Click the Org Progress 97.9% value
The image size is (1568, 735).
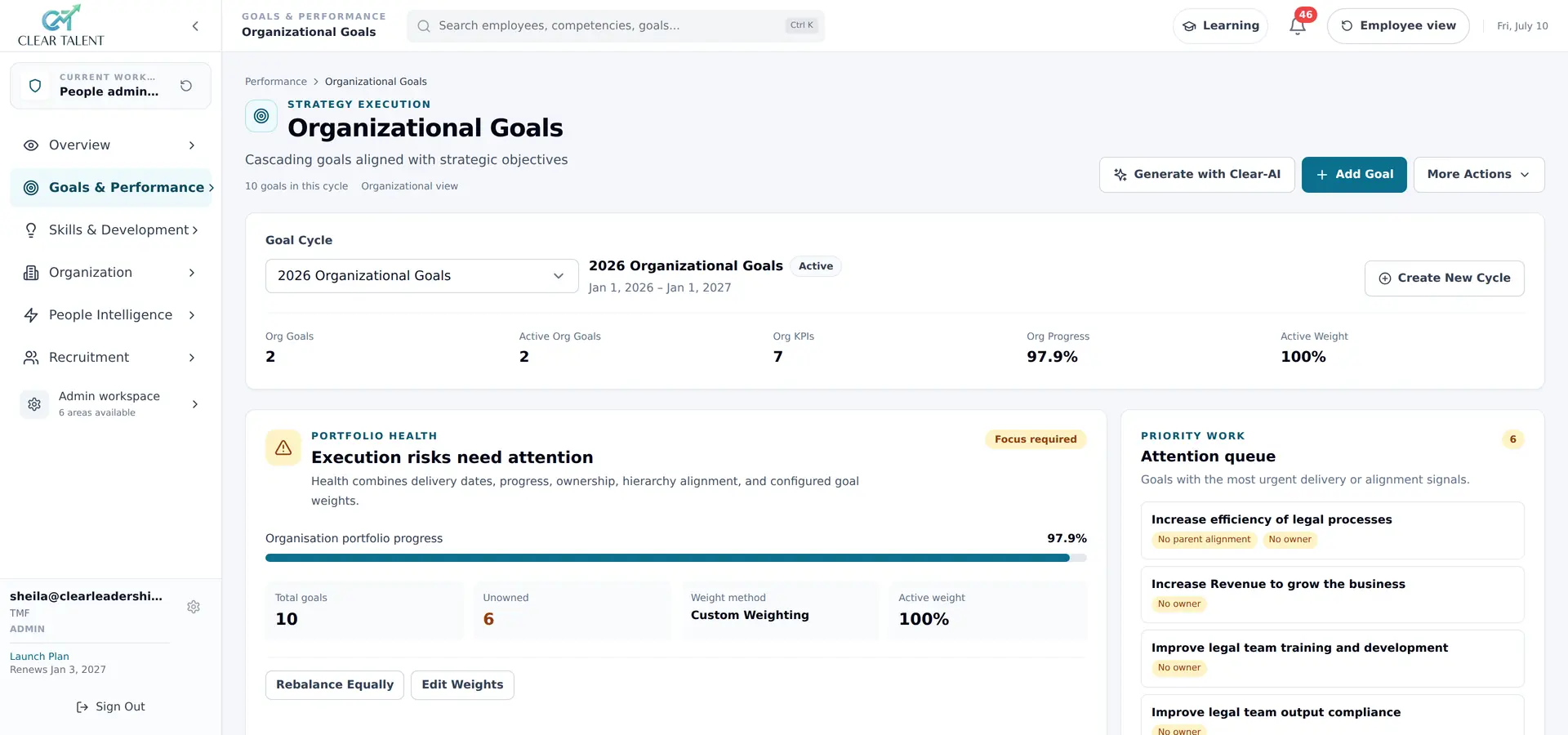[x=1052, y=357]
